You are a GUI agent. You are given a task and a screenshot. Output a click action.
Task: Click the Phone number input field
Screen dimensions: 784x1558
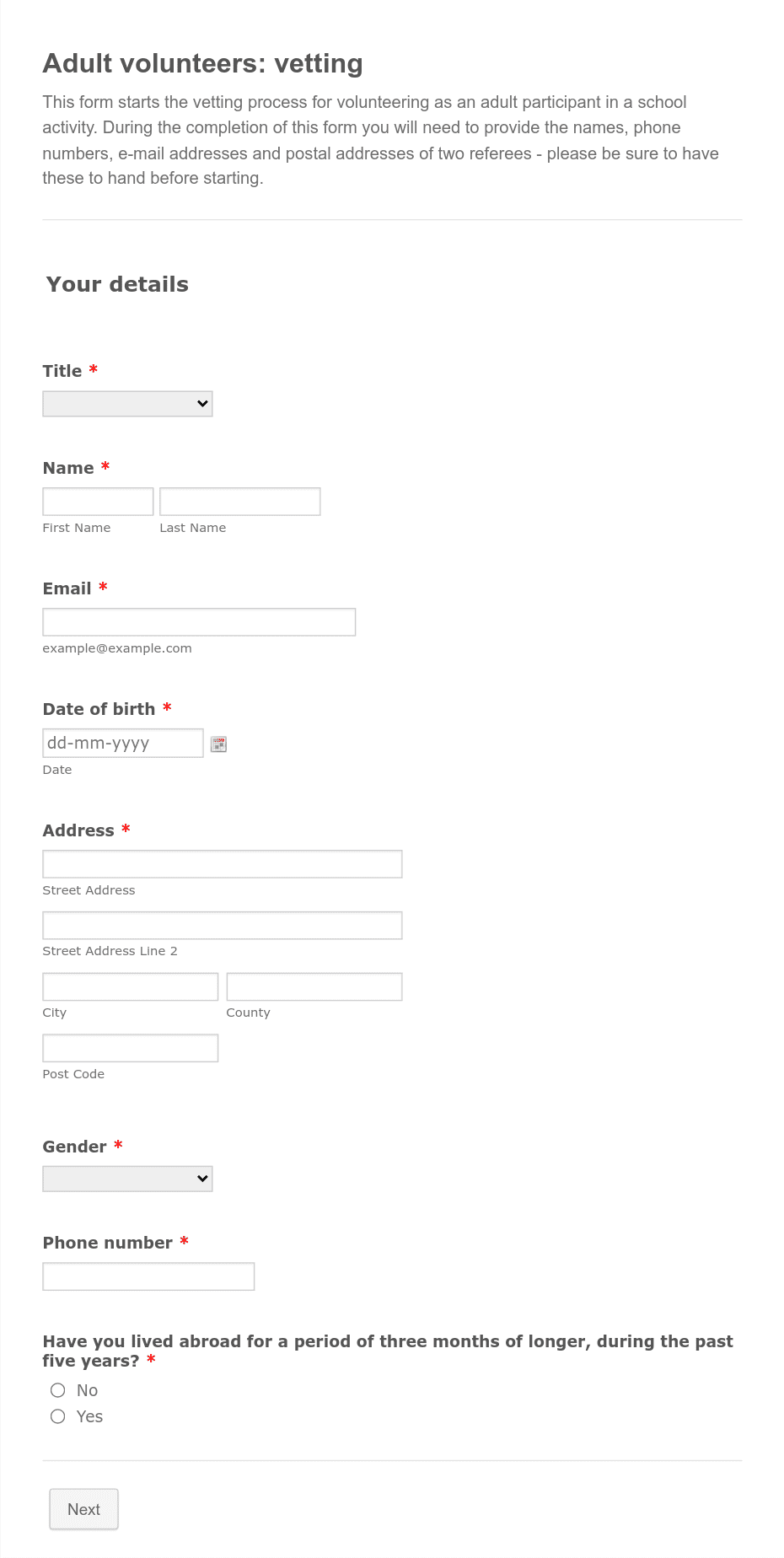(x=148, y=1276)
